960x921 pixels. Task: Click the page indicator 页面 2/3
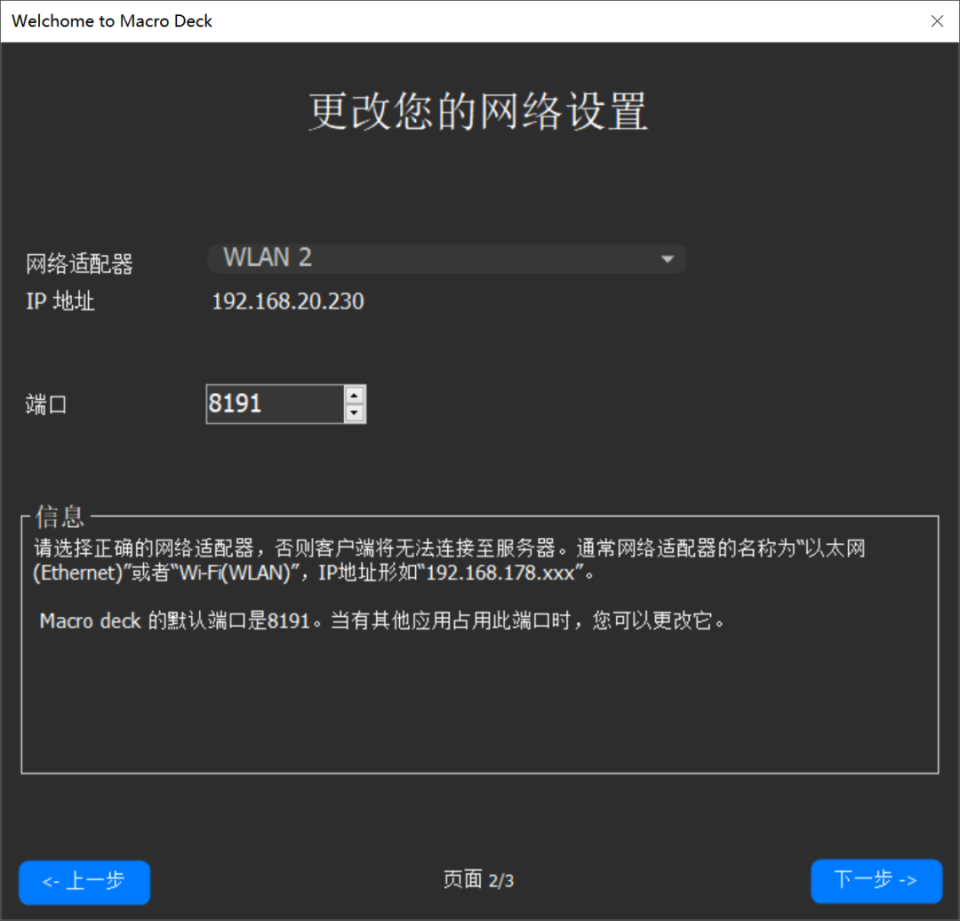[478, 880]
